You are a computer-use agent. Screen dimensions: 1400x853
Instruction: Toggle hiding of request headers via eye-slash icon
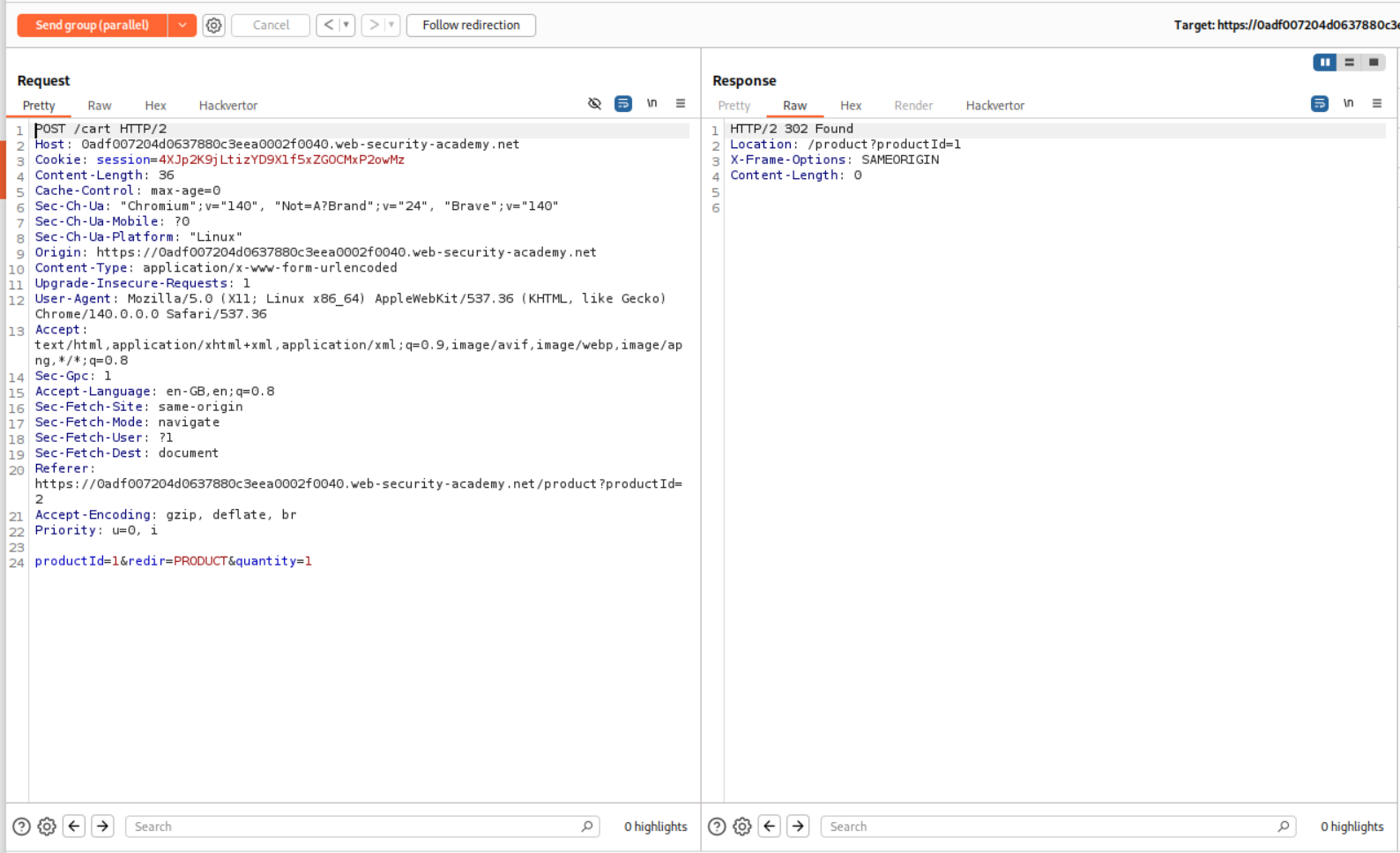coord(594,103)
